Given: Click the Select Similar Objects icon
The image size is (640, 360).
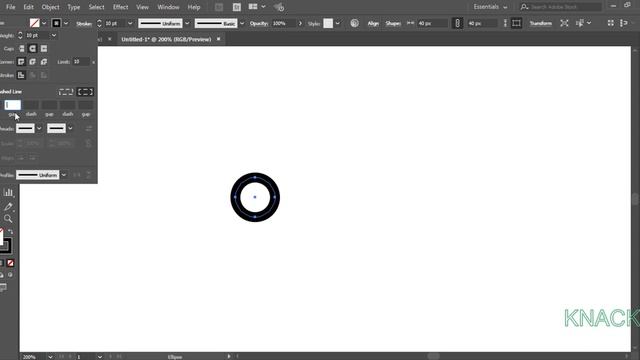Looking at the screenshot, I should (x=580, y=23).
